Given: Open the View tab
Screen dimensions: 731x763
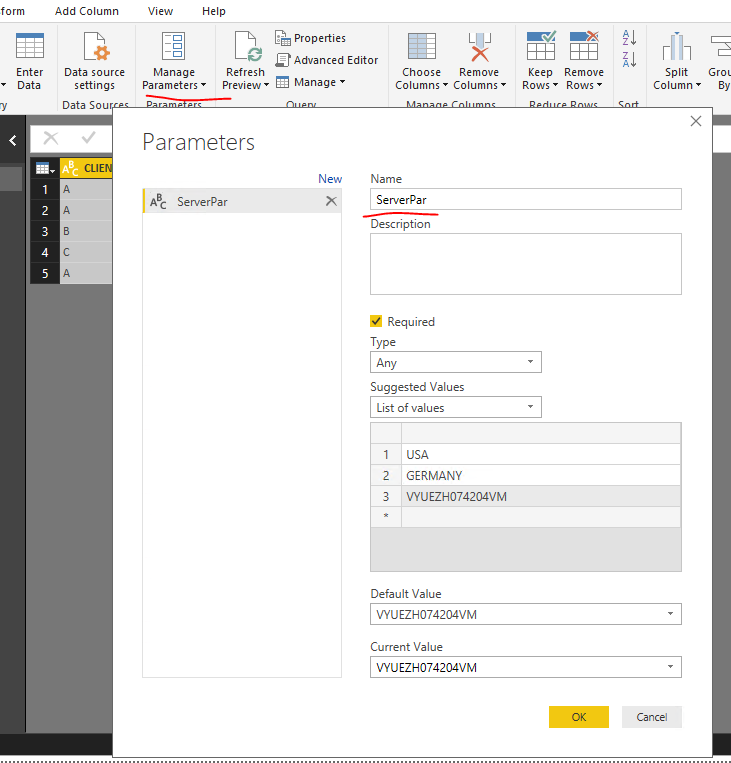Looking at the screenshot, I should pos(160,11).
